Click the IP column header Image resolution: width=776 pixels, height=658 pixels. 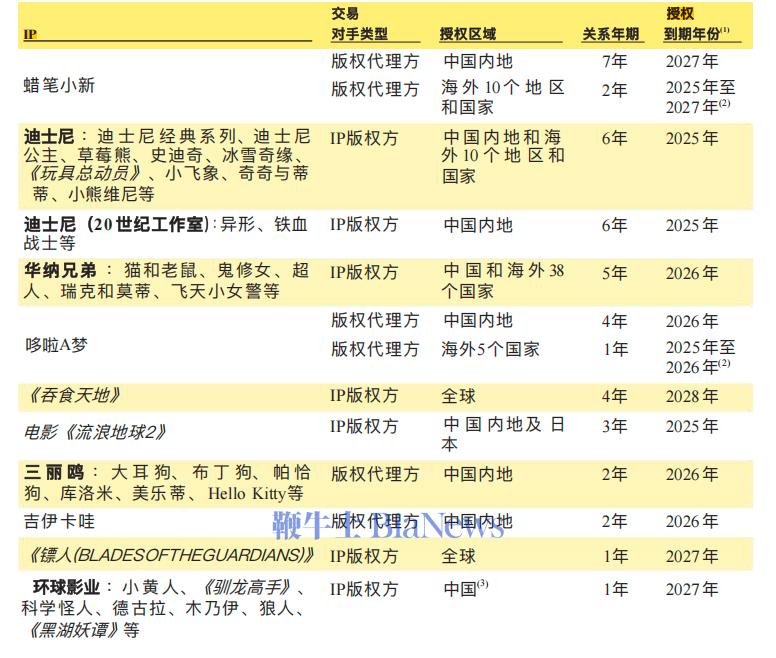30,34
